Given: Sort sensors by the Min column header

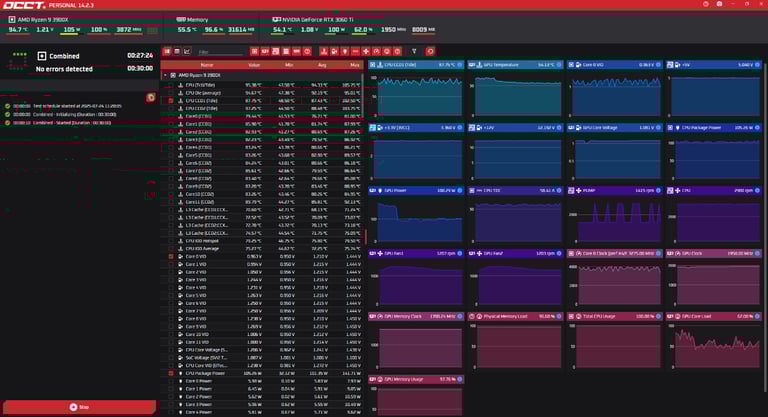Looking at the screenshot, I should point(289,65).
